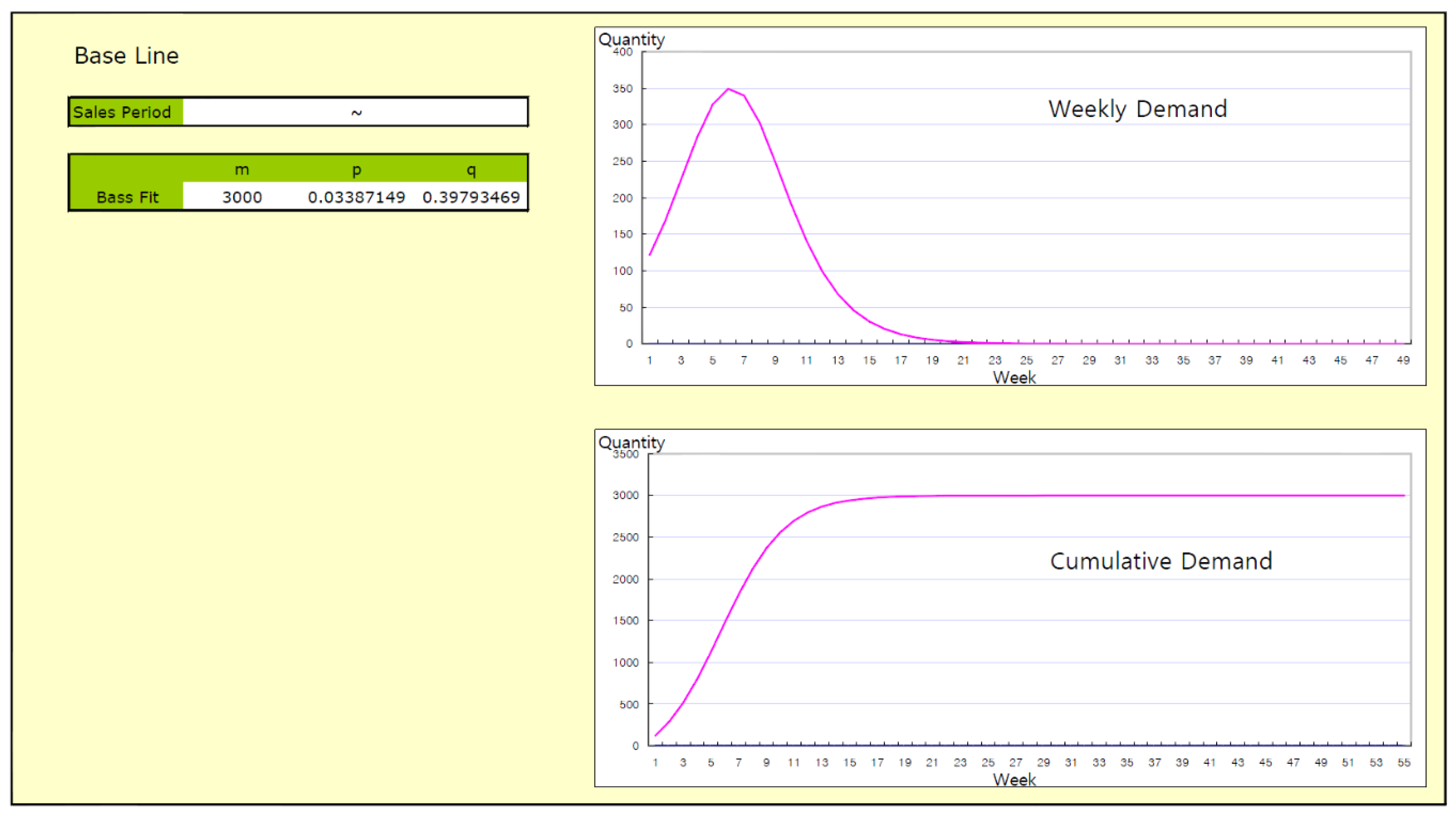Click the q column header
This screenshot has width=1456, height=819.
coord(471,169)
